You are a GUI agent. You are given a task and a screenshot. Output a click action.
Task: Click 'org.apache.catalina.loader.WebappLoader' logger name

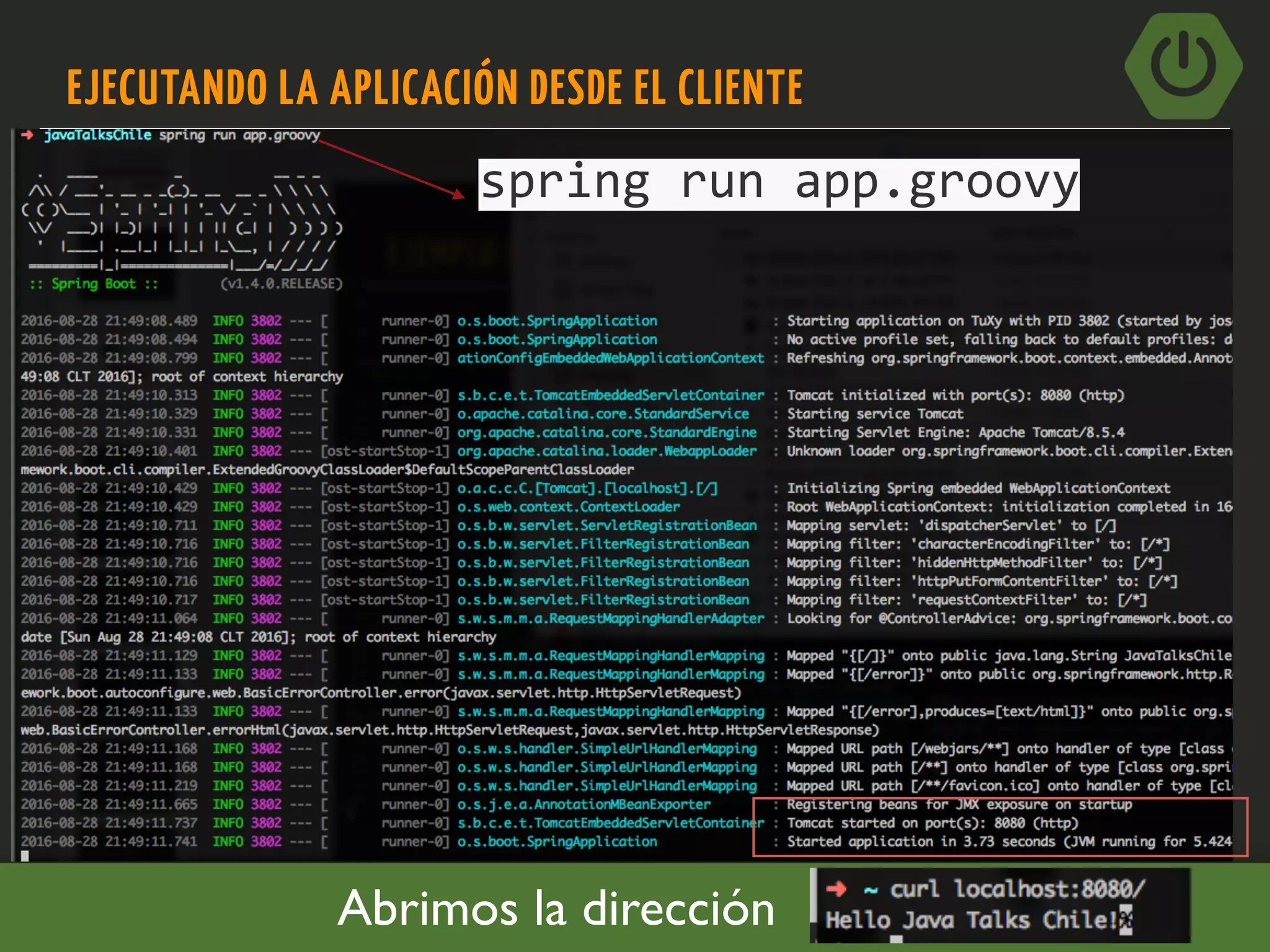tap(607, 451)
